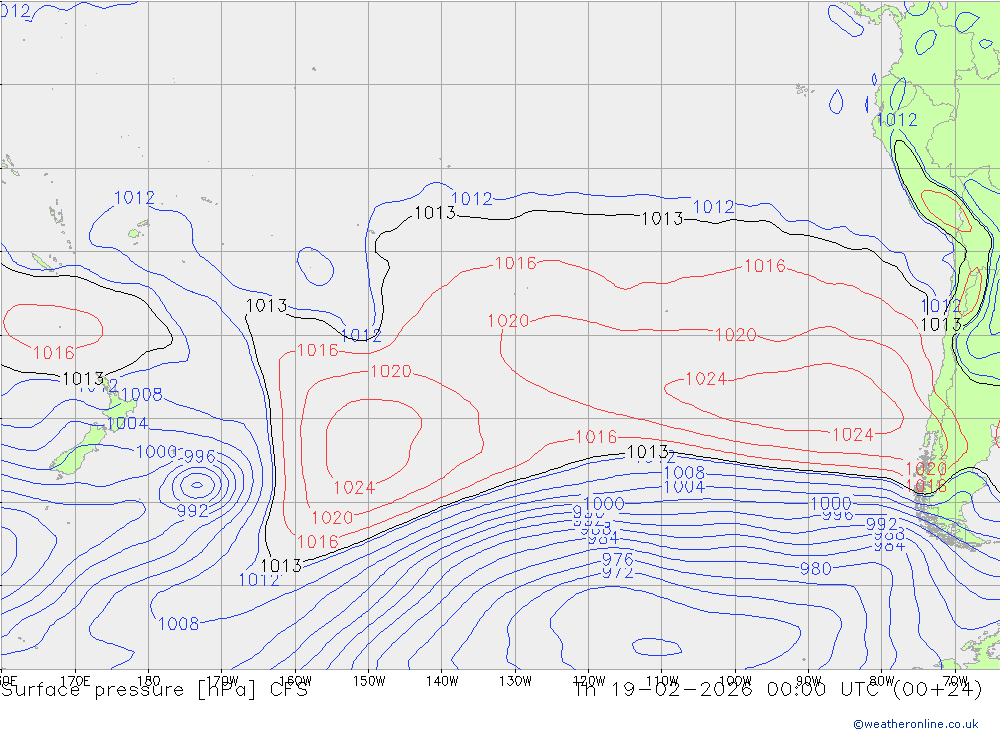Click the 170E longitude axis label
Screen dimensions: 1000x733
(x=75, y=681)
